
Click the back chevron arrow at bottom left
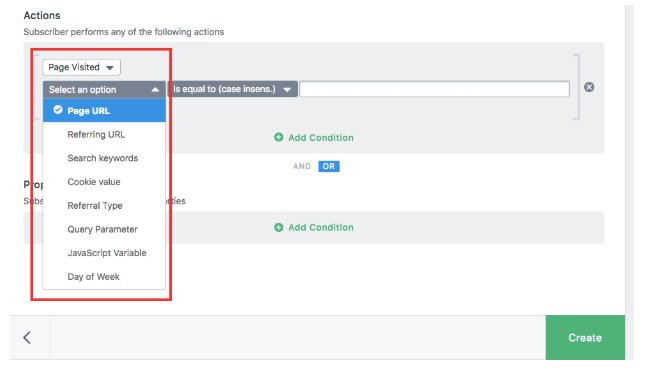pyautogui.click(x=27, y=337)
